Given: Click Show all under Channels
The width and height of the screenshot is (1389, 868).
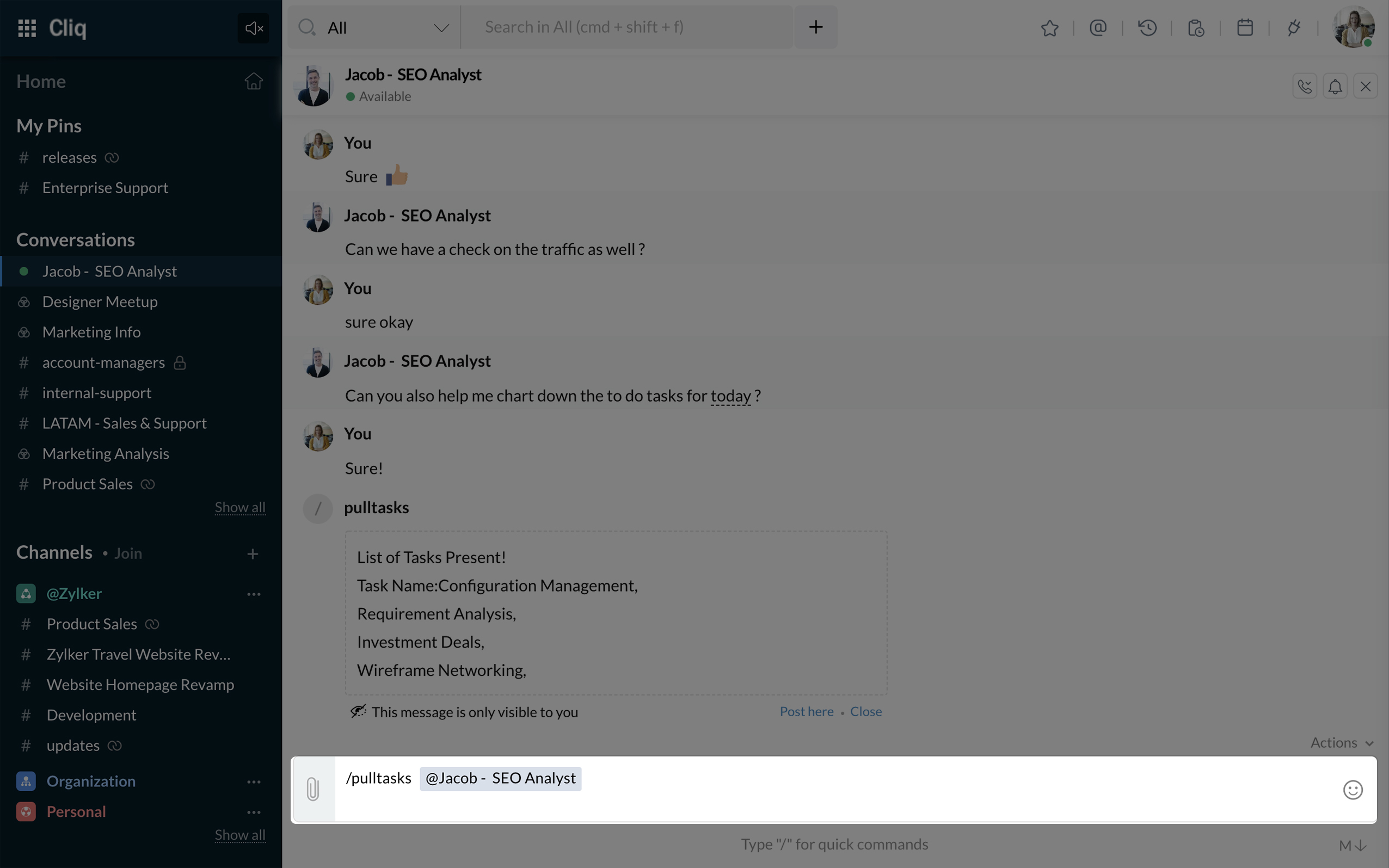Looking at the screenshot, I should [x=240, y=835].
